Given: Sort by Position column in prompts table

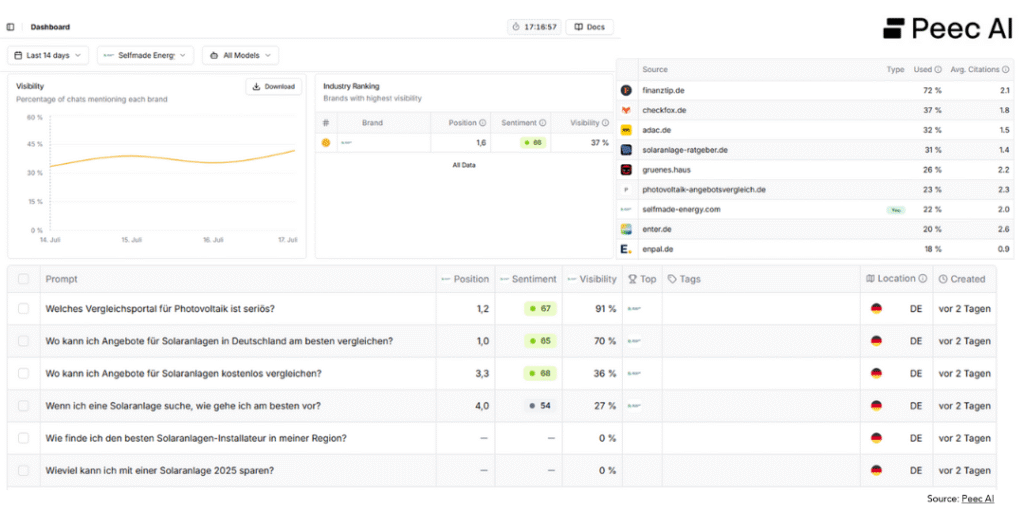Looking at the screenshot, I should click(466, 279).
